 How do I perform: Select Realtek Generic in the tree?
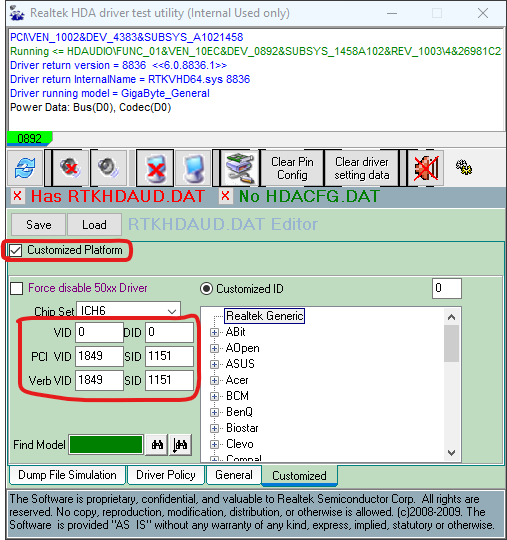[x=265, y=316]
